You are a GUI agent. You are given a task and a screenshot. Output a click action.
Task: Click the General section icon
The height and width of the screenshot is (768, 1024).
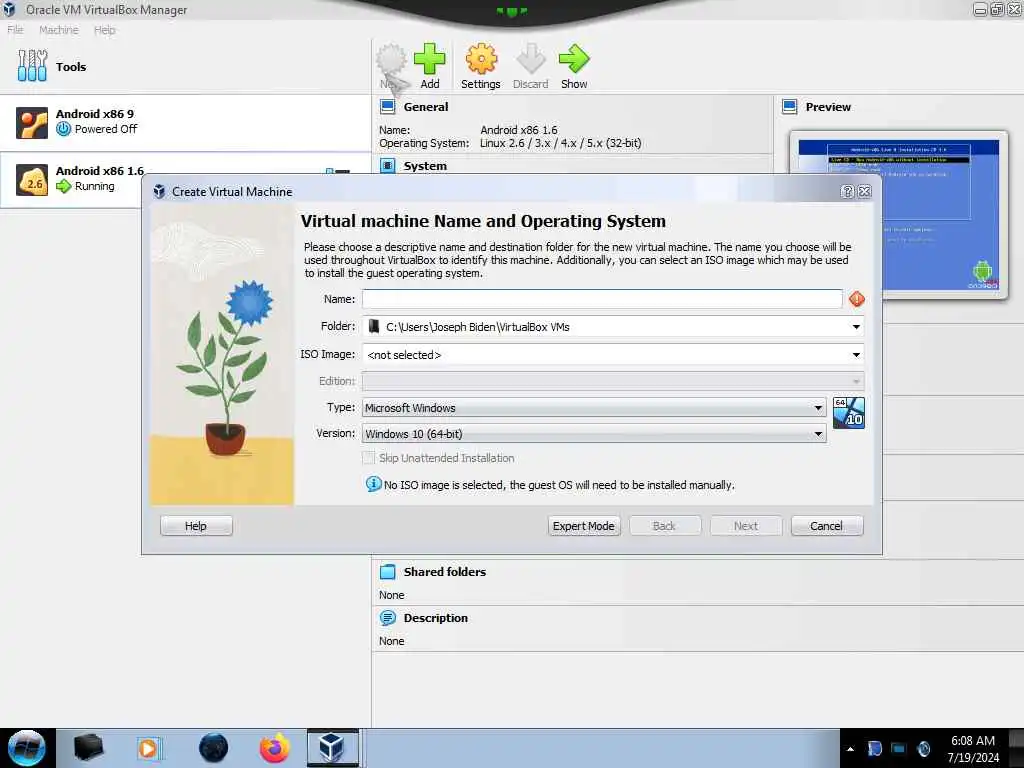click(387, 106)
